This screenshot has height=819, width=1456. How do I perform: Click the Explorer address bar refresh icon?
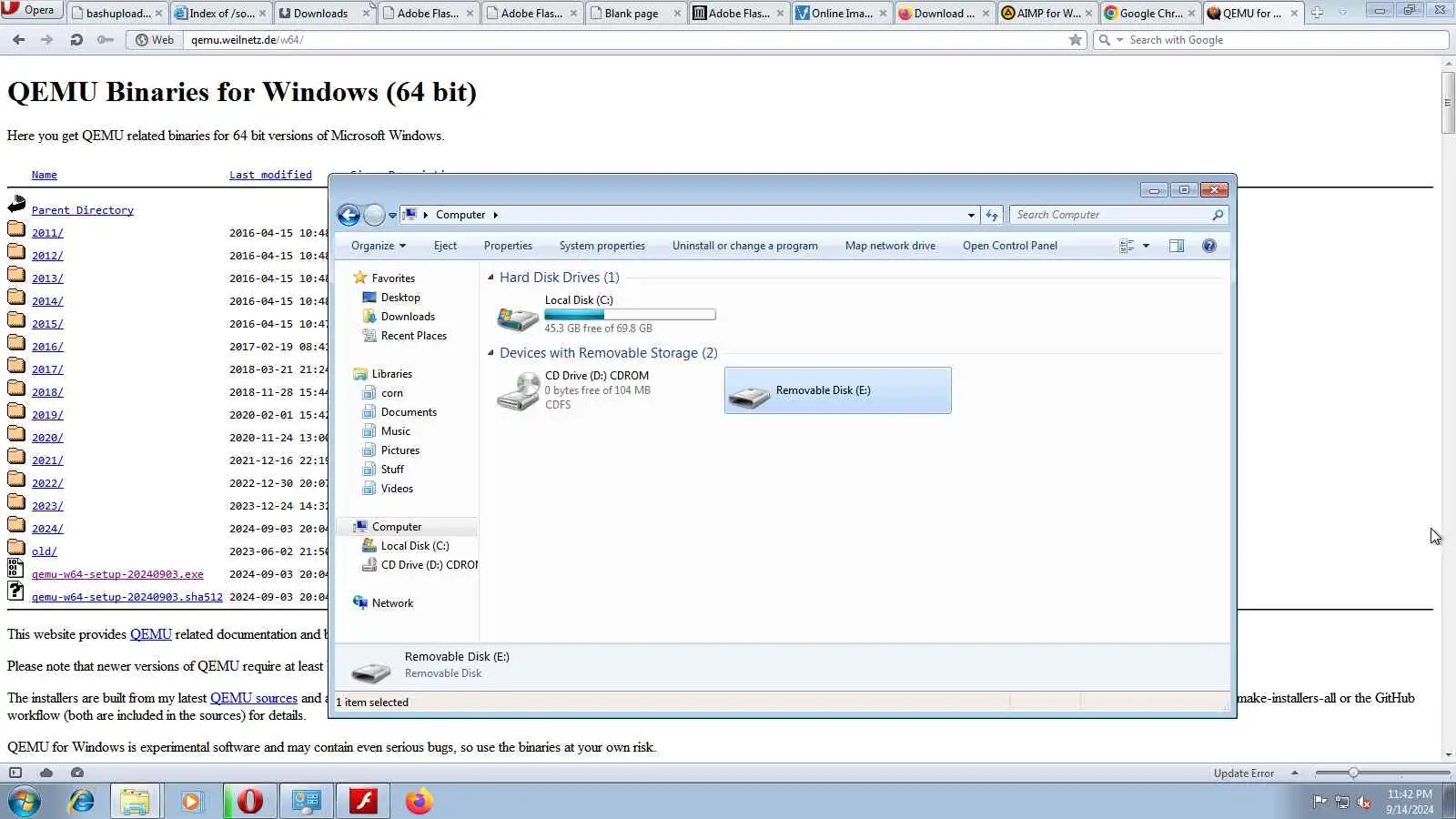coord(992,215)
